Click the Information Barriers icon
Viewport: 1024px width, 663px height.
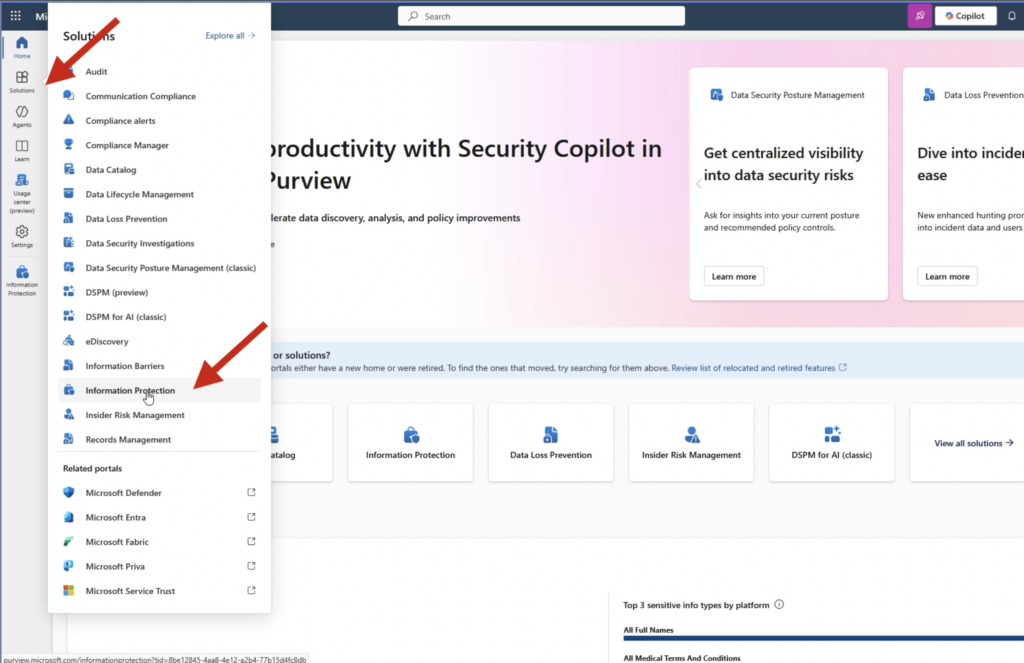pyautogui.click(x=69, y=365)
